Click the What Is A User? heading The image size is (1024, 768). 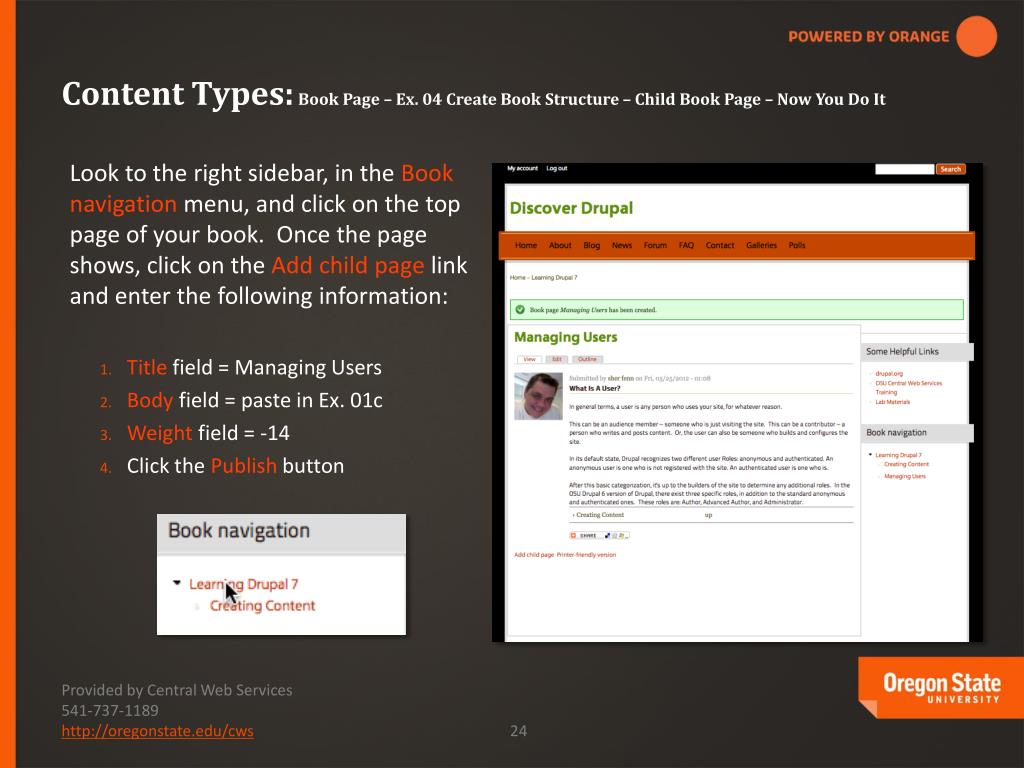tap(594, 389)
